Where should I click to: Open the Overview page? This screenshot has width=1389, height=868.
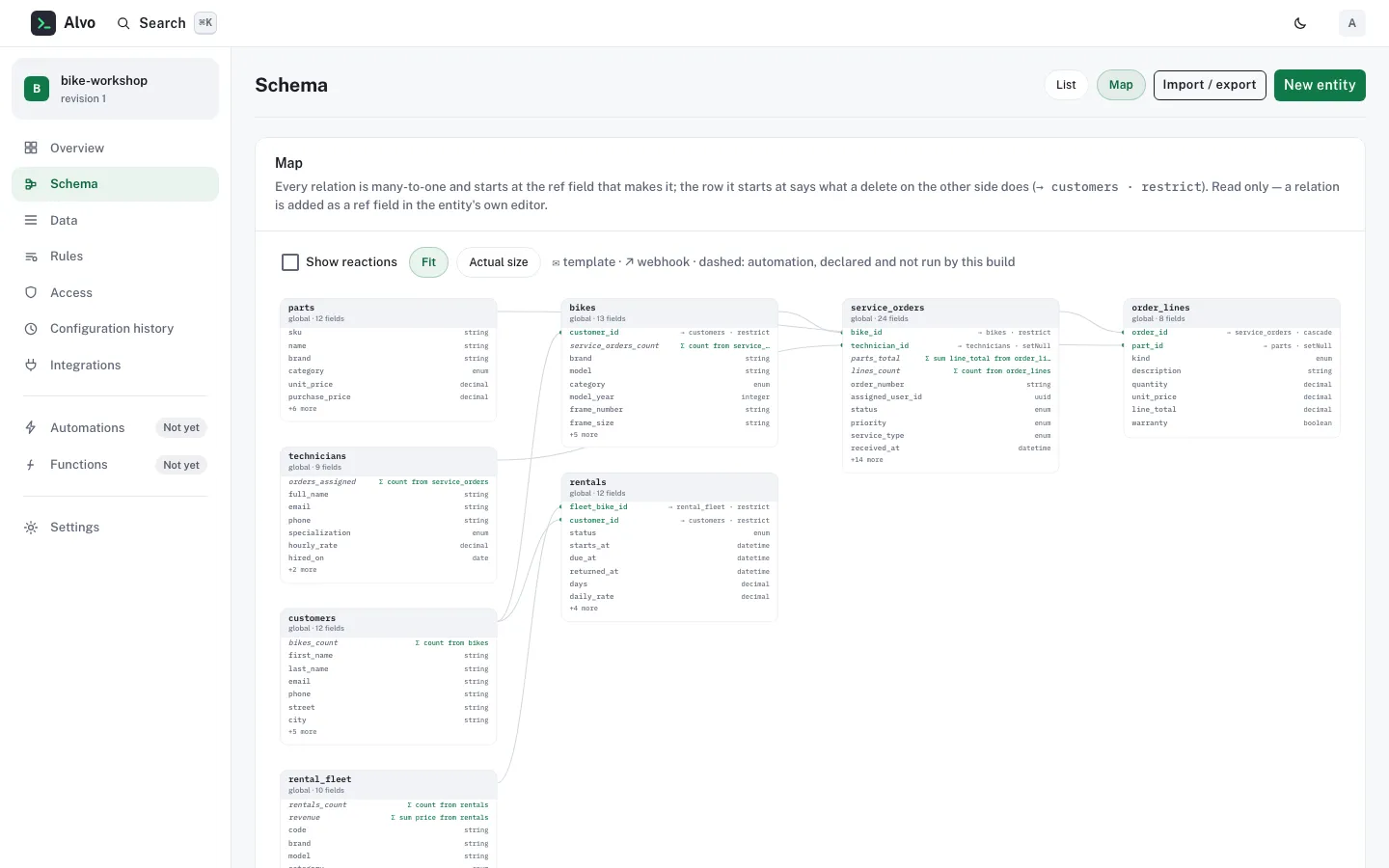116,148
